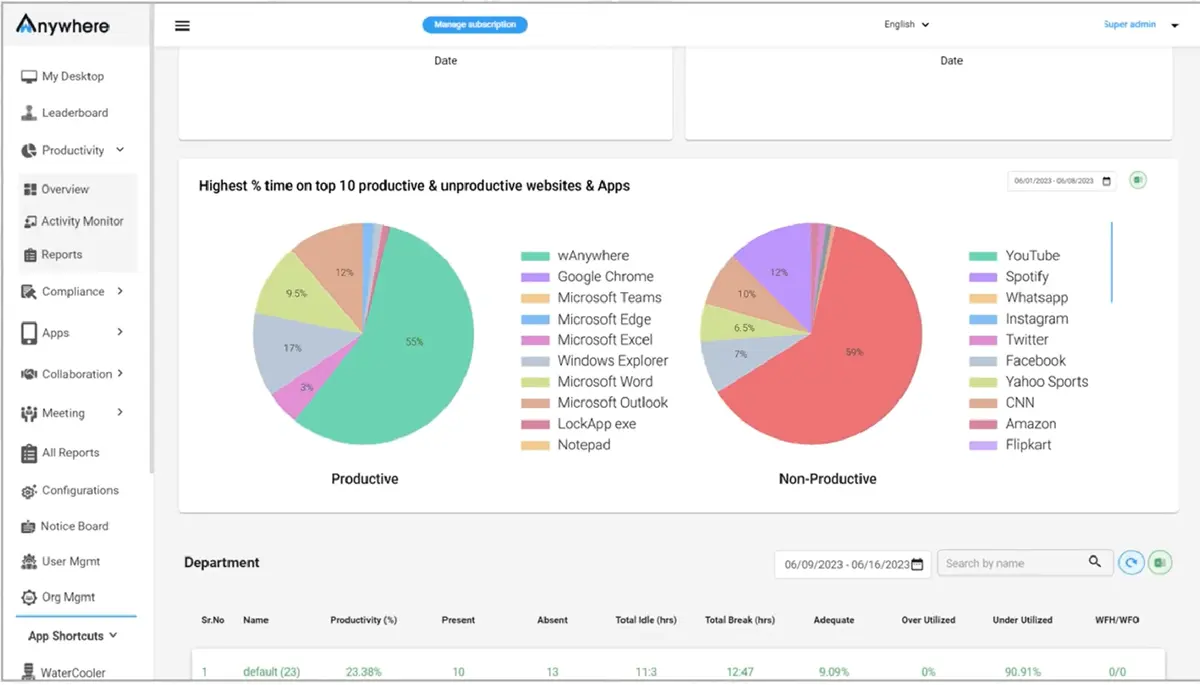This screenshot has width=1200, height=685.
Task: Click the Overview grid icon
Action: coord(31,189)
